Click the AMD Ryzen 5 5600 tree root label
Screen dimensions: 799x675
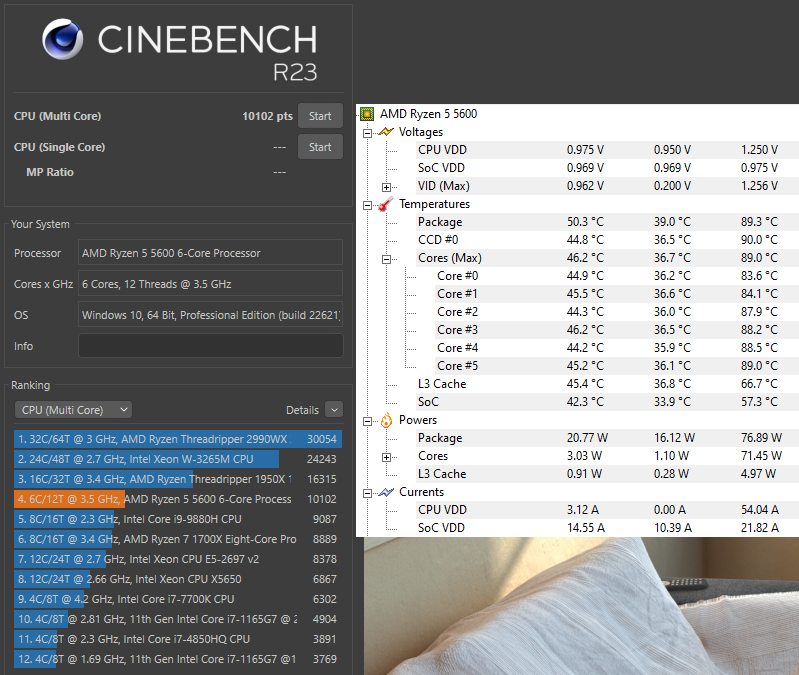pyautogui.click(x=429, y=114)
